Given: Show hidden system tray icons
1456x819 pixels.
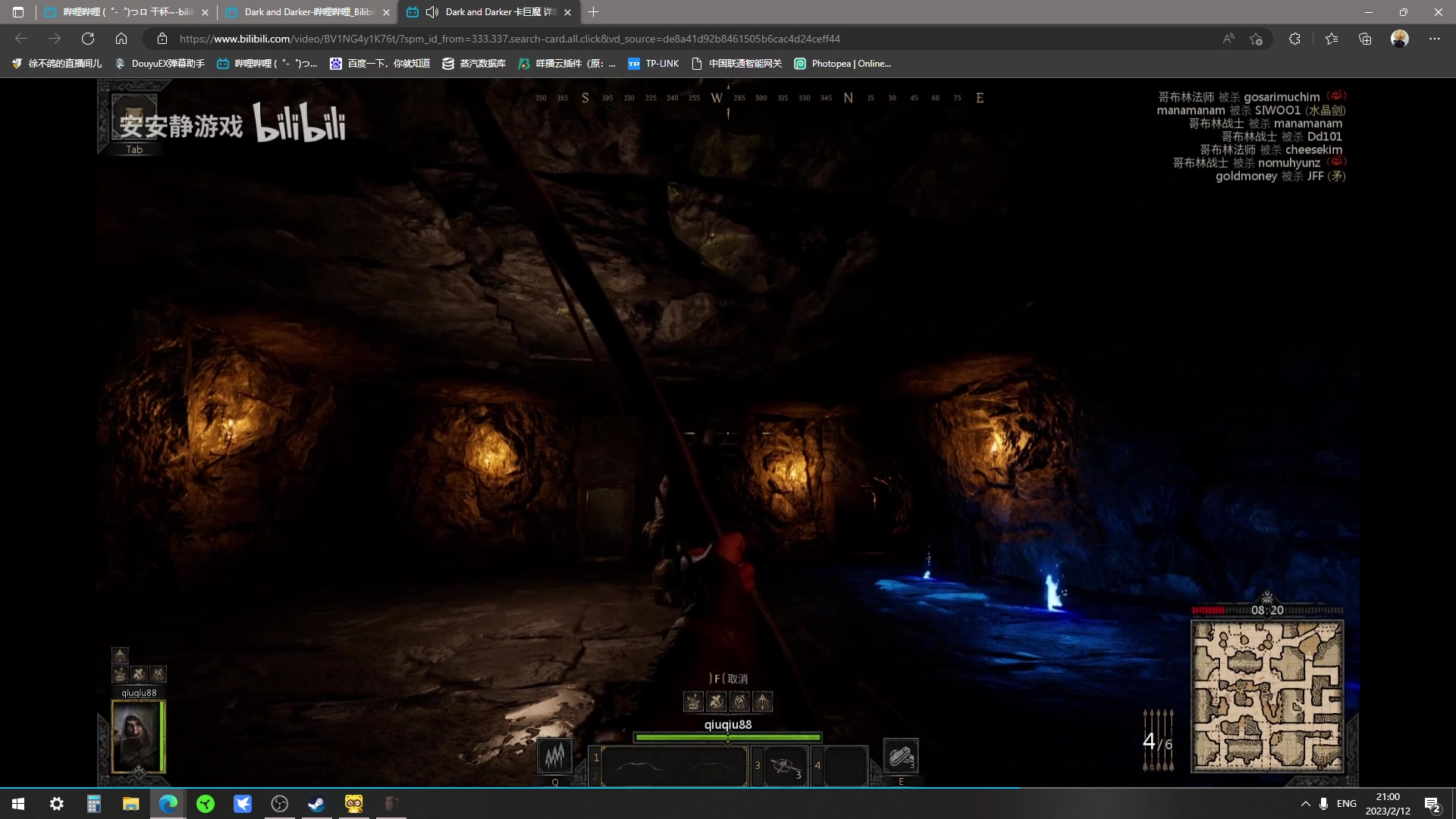Looking at the screenshot, I should tap(1305, 804).
